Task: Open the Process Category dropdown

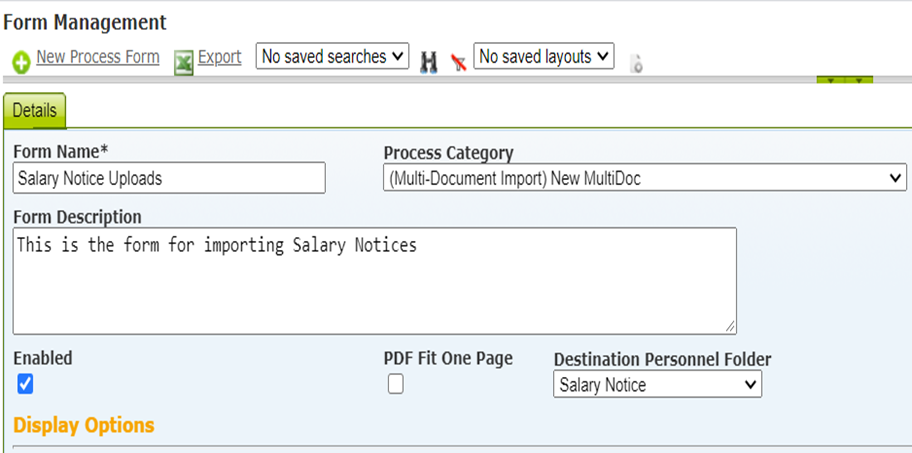Action: (645, 178)
